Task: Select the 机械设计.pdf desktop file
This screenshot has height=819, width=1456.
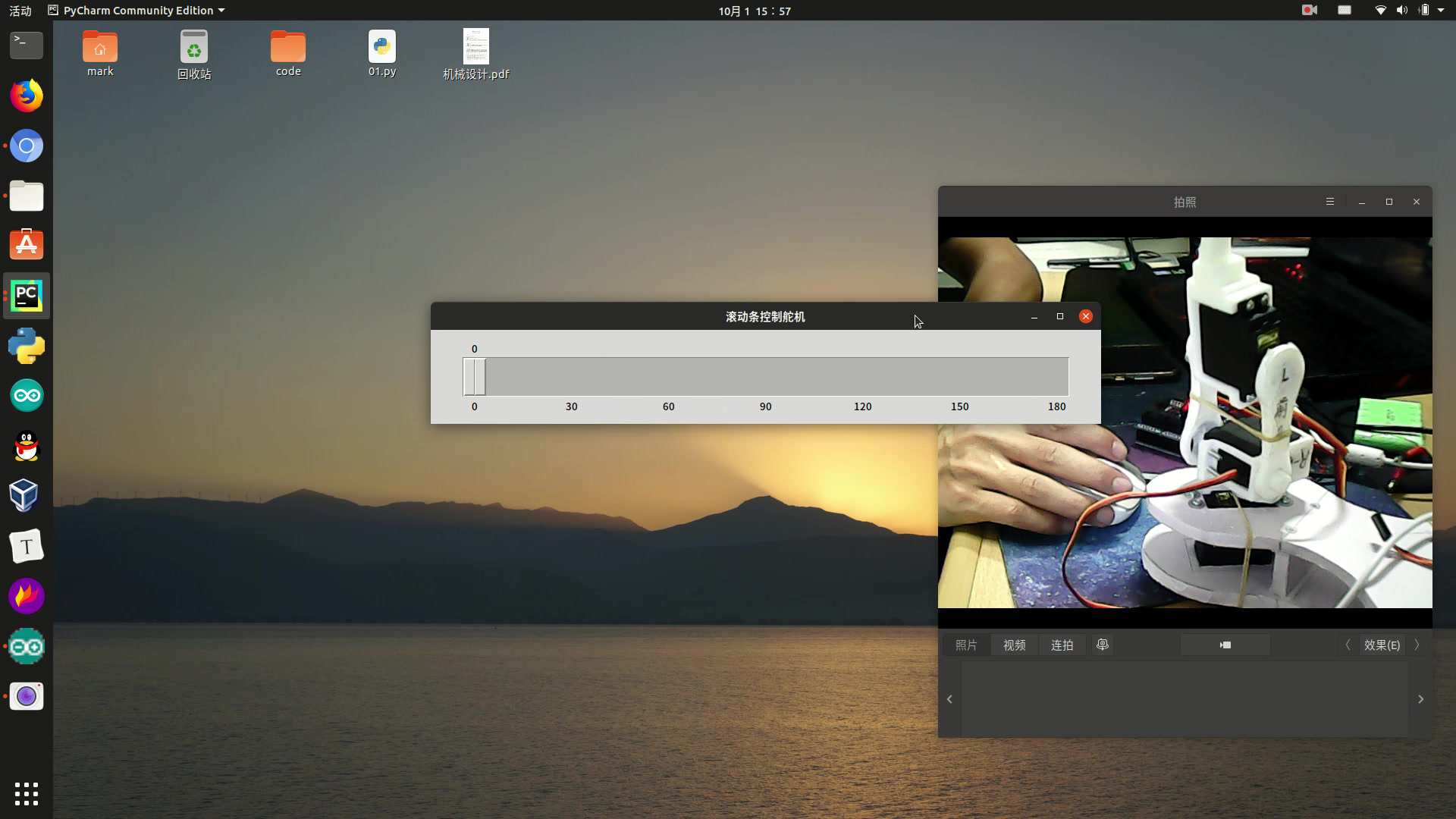Action: click(476, 55)
